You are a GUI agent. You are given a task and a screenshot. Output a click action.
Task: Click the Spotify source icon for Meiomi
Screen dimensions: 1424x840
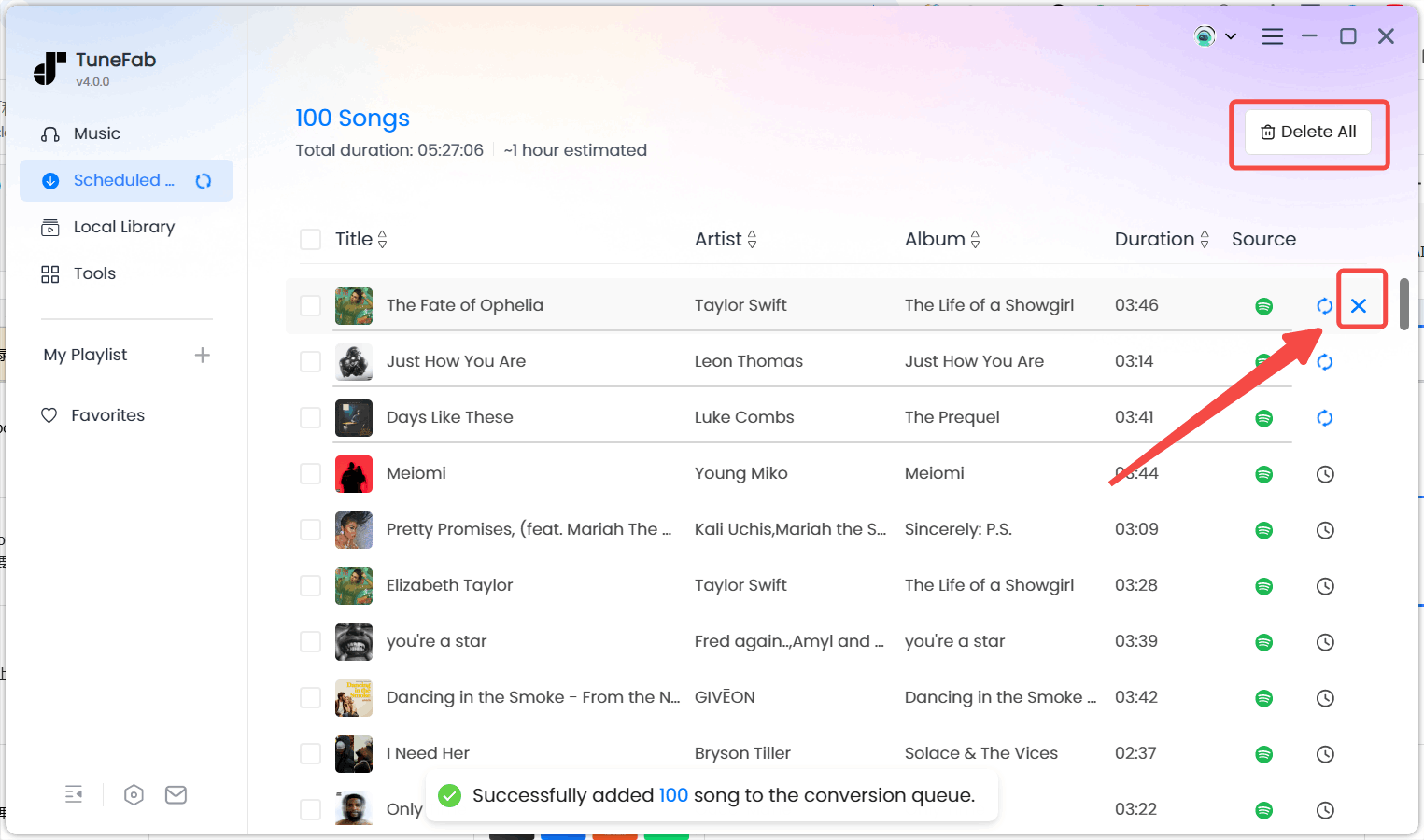(x=1263, y=474)
